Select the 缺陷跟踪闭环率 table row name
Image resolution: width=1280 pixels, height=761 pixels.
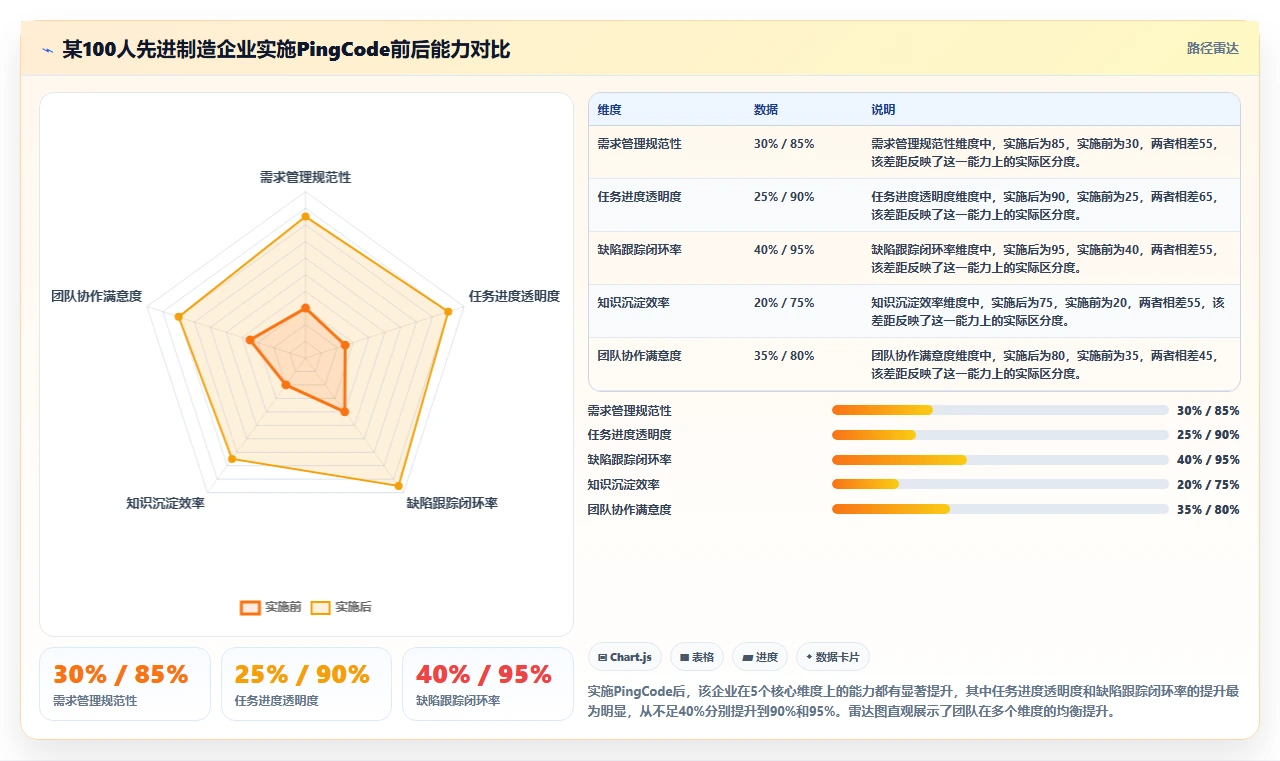tap(639, 250)
